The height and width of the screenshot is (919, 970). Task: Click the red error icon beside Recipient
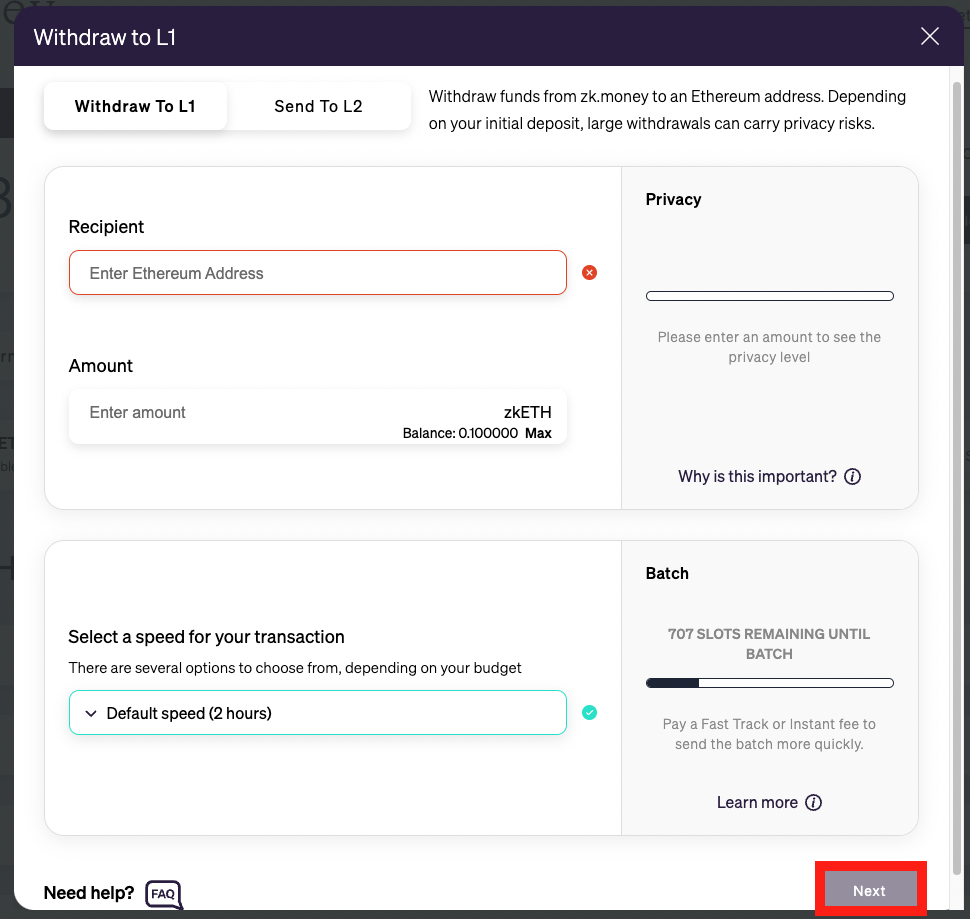click(x=590, y=273)
